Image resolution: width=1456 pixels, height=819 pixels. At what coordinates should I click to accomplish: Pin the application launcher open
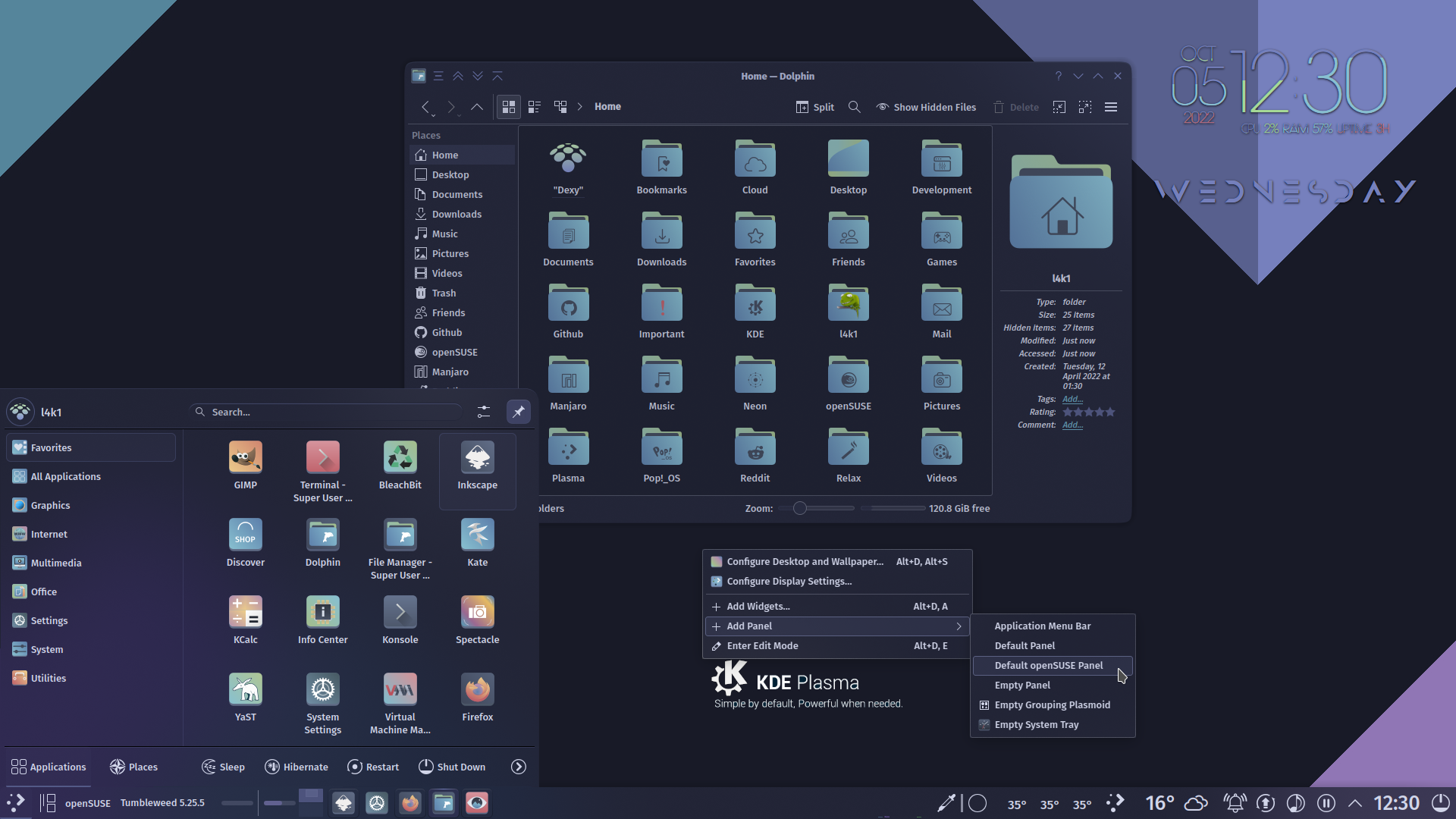pos(519,412)
